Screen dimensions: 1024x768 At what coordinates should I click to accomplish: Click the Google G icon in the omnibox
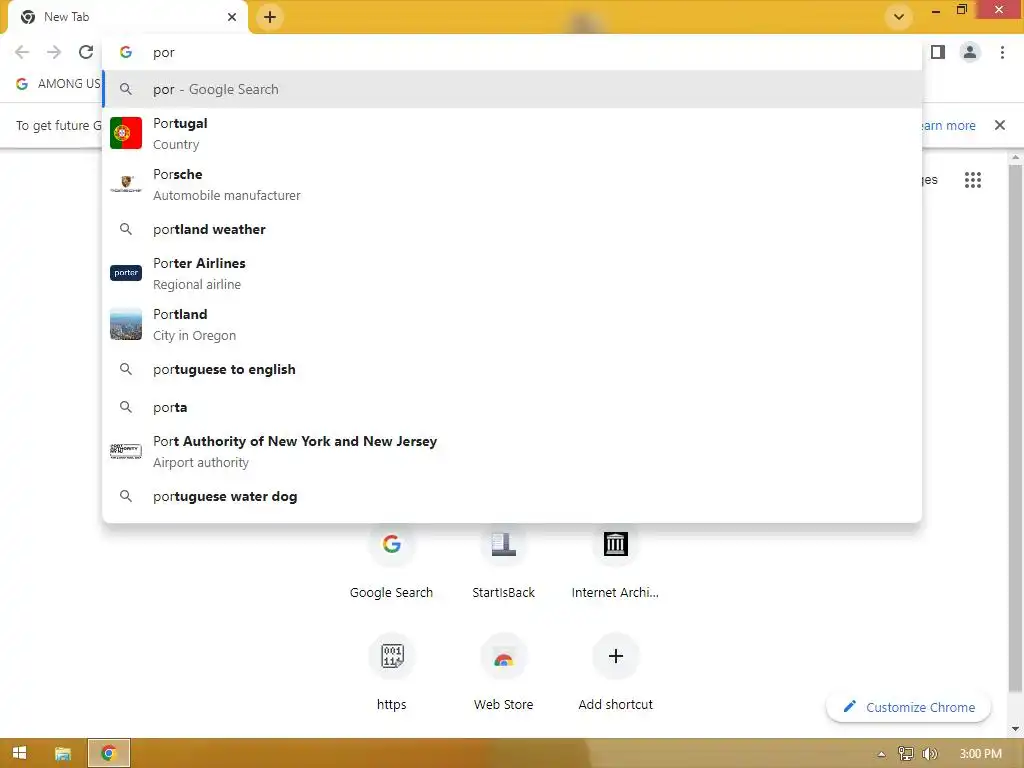[126, 52]
